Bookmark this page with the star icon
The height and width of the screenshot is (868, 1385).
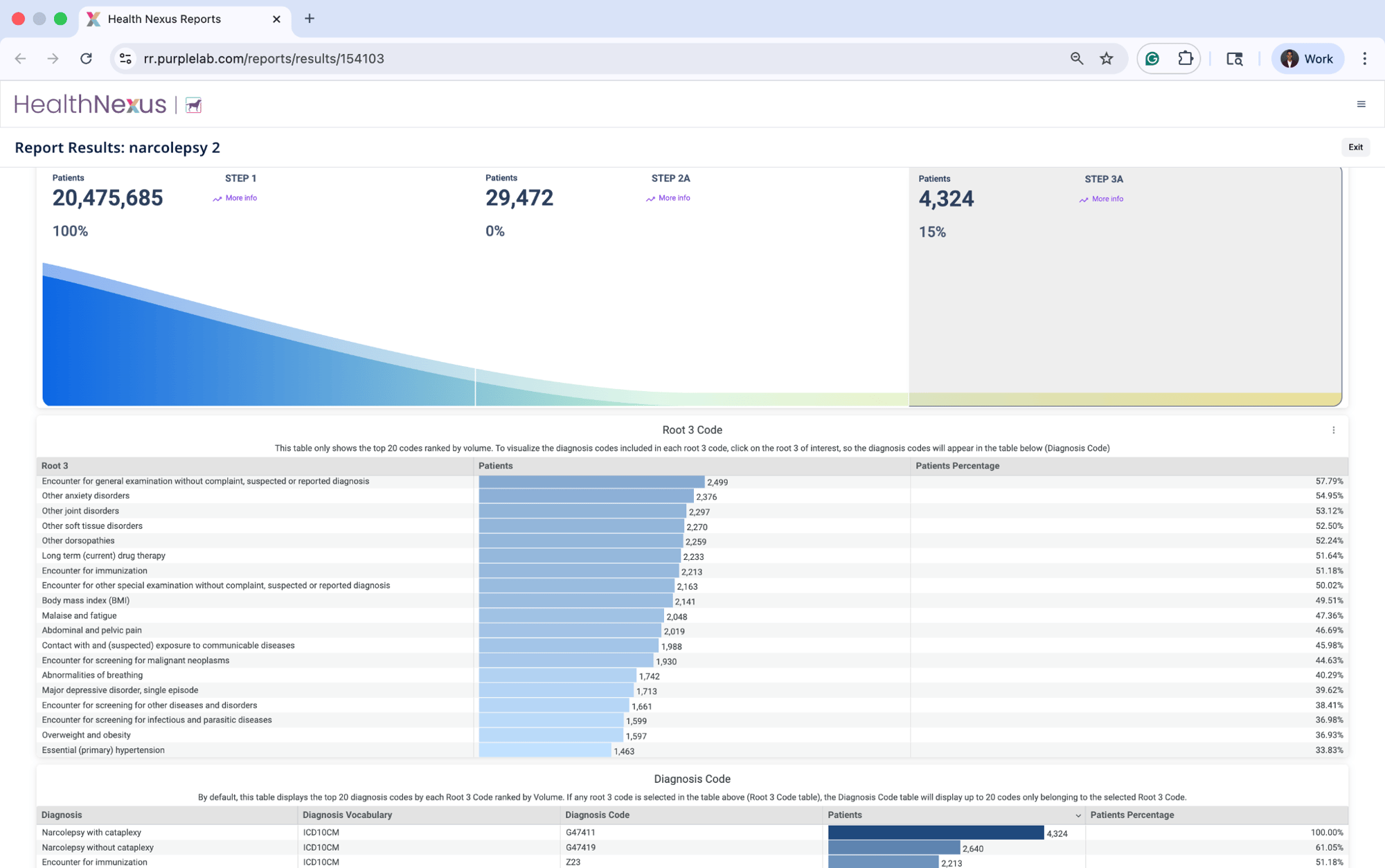point(1106,59)
